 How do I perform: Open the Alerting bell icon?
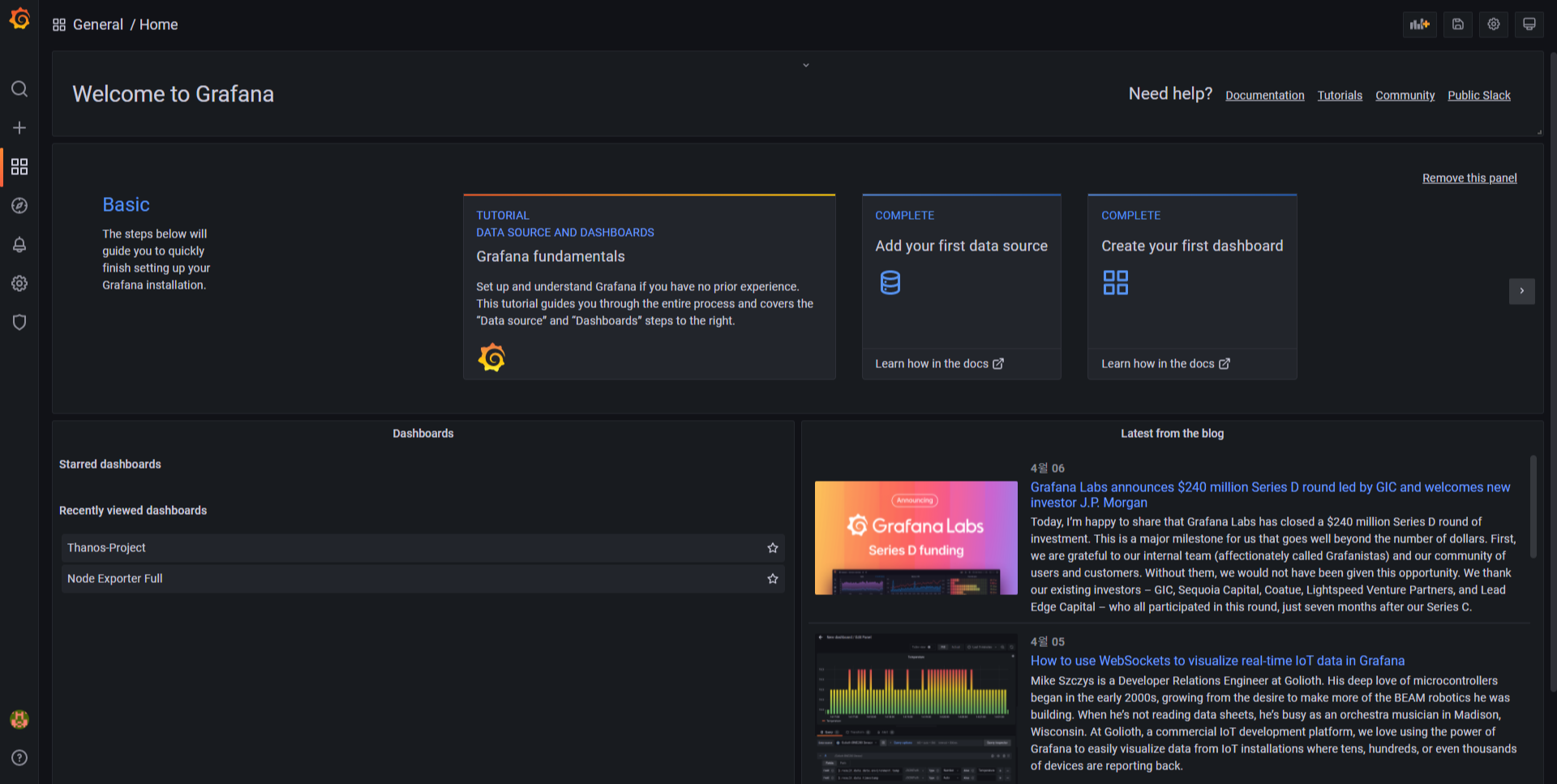tap(19, 245)
